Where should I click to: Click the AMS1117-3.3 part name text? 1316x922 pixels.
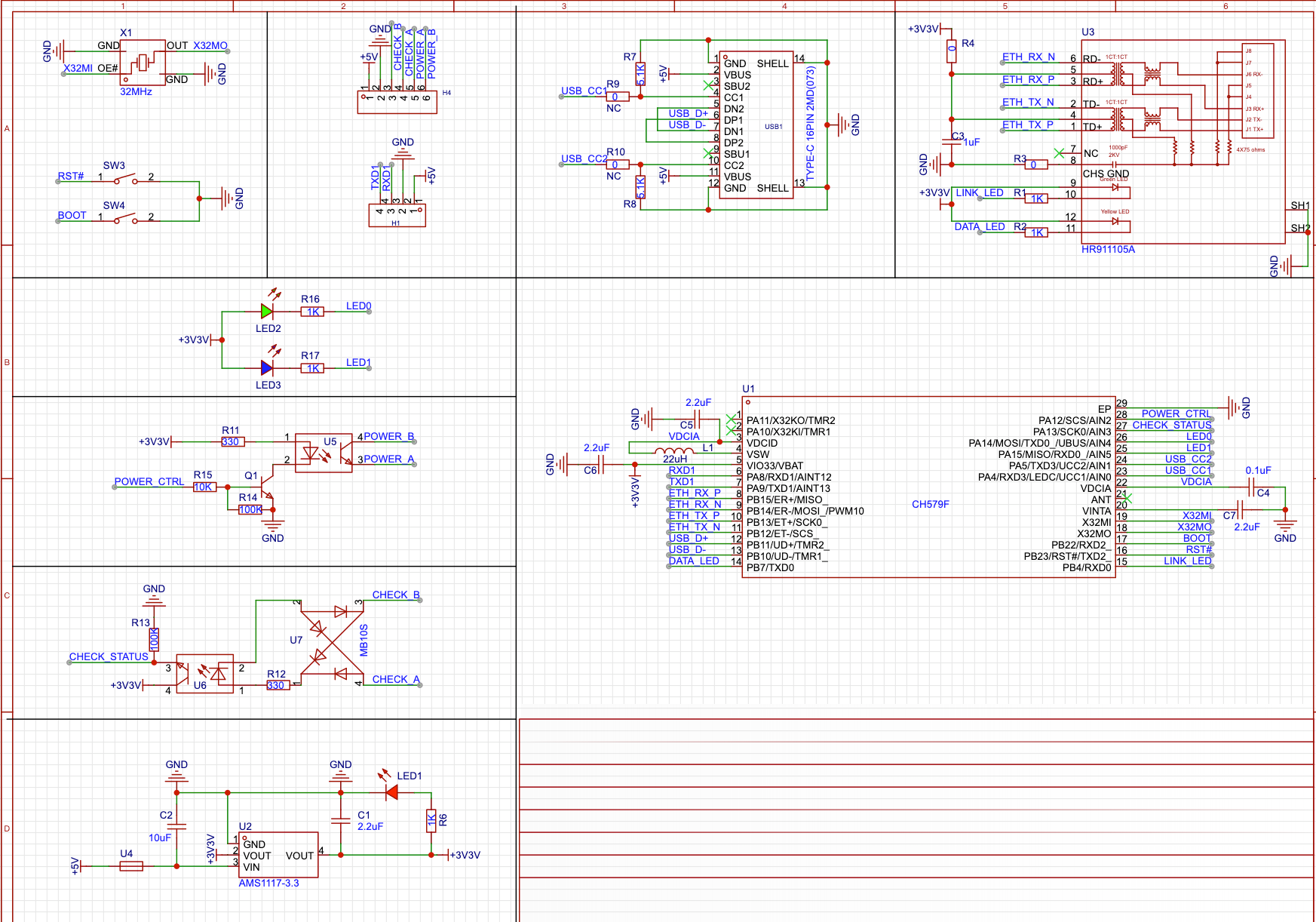(x=268, y=883)
